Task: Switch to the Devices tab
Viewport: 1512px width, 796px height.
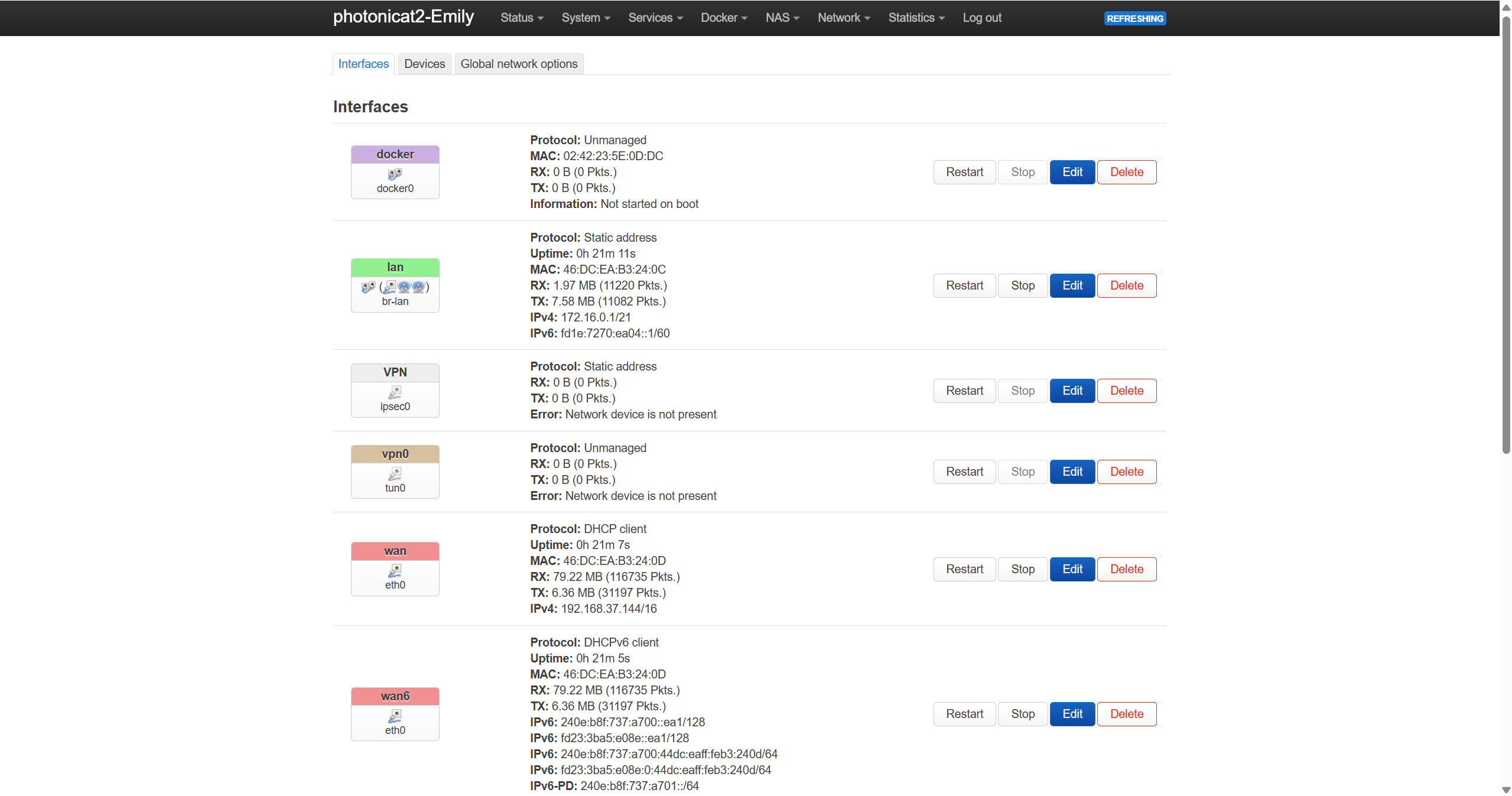Action: point(424,64)
